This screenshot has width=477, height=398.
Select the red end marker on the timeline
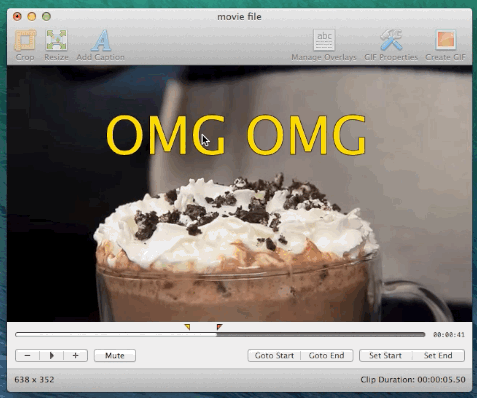pyautogui.click(x=219, y=327)
